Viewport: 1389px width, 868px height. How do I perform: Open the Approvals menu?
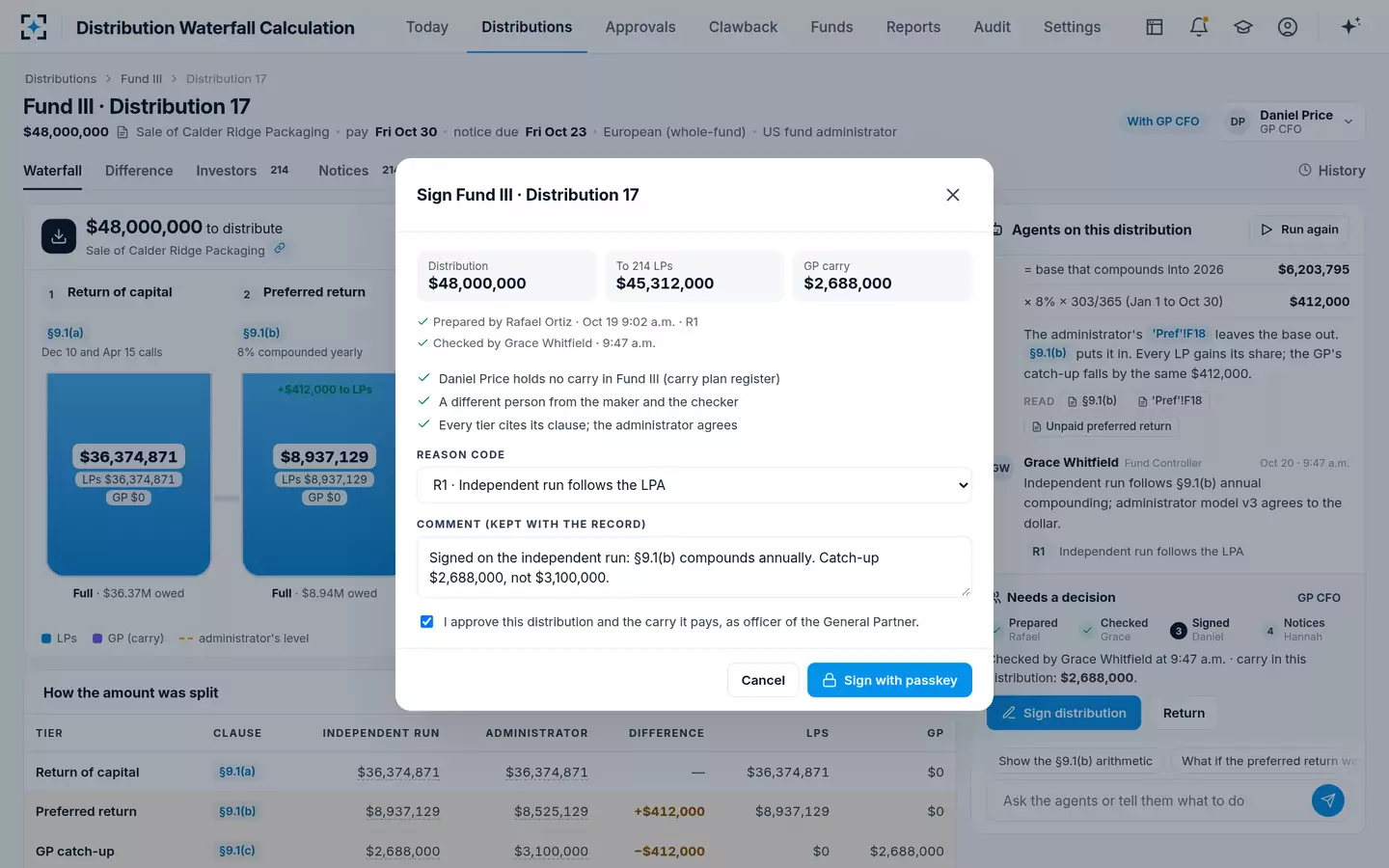(x=640, y=27)
